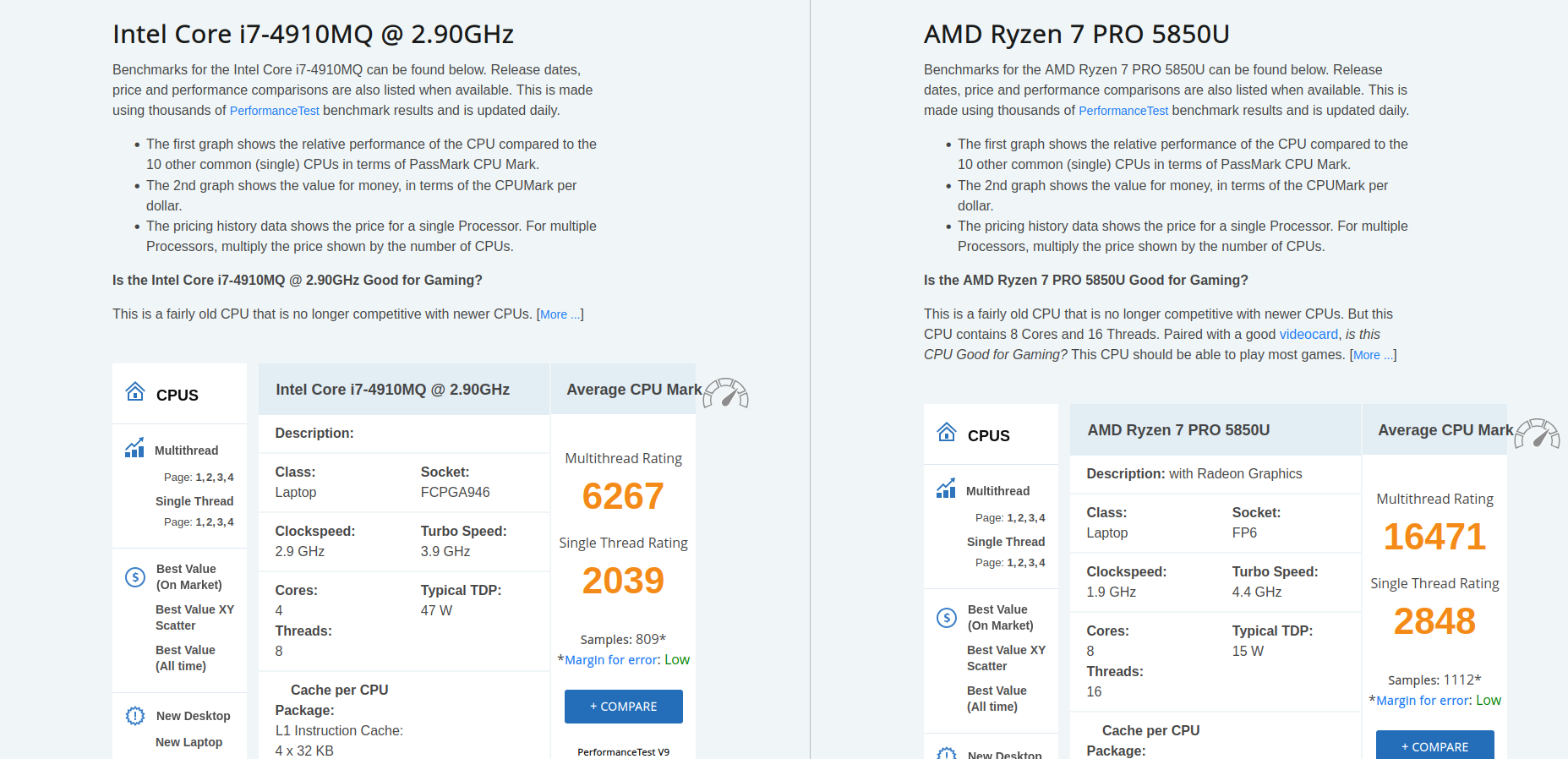Screen dimensions: 1568x759
Task: Go to Multithread page 2 in the Intel sidebar
Action: 209,478
